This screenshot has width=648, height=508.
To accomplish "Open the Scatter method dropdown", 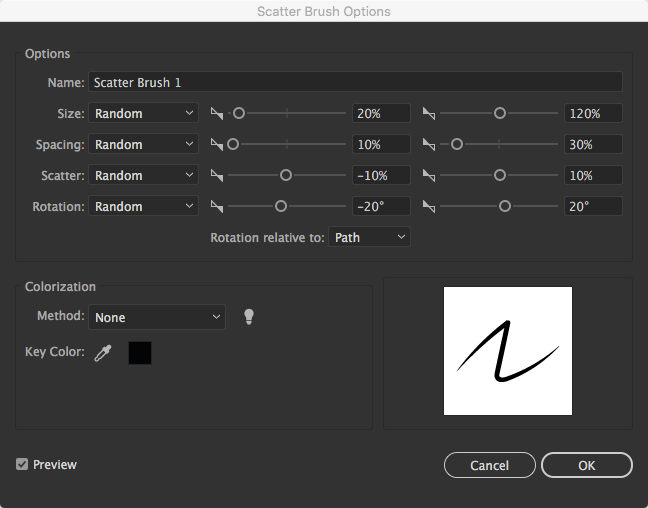I will 143,176.
